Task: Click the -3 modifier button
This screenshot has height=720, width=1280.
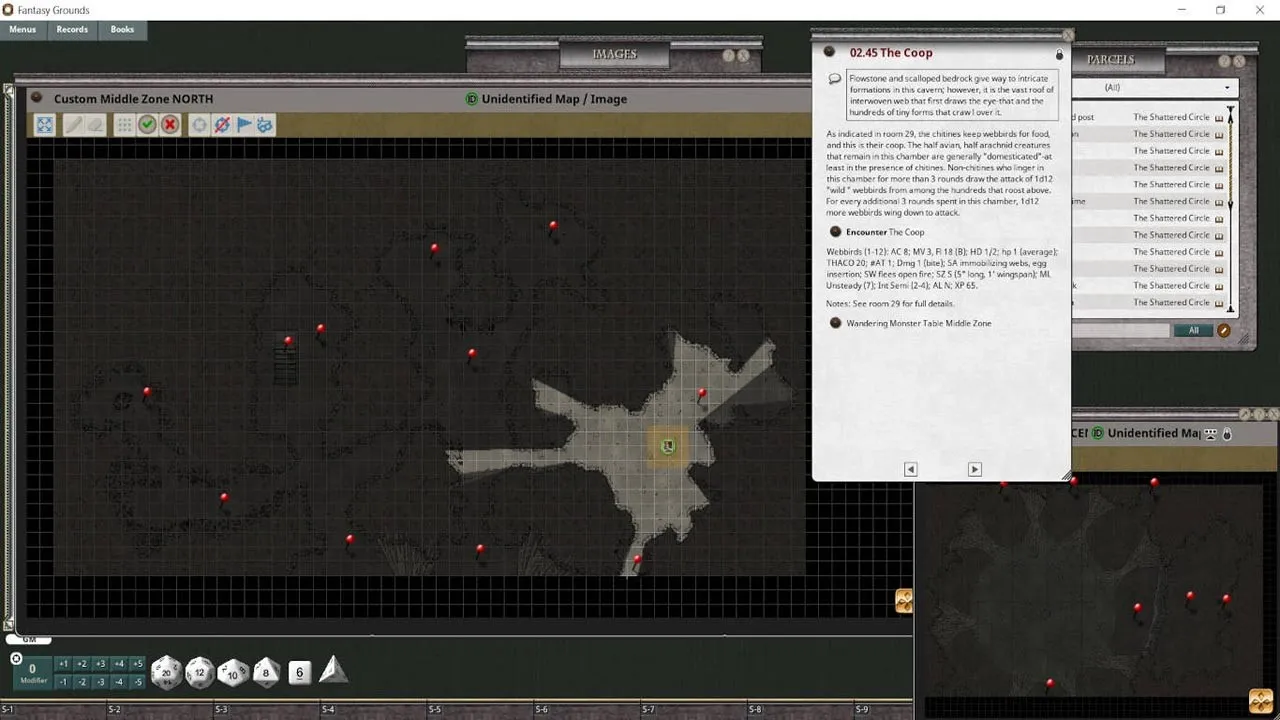Action: coord(100,682)
